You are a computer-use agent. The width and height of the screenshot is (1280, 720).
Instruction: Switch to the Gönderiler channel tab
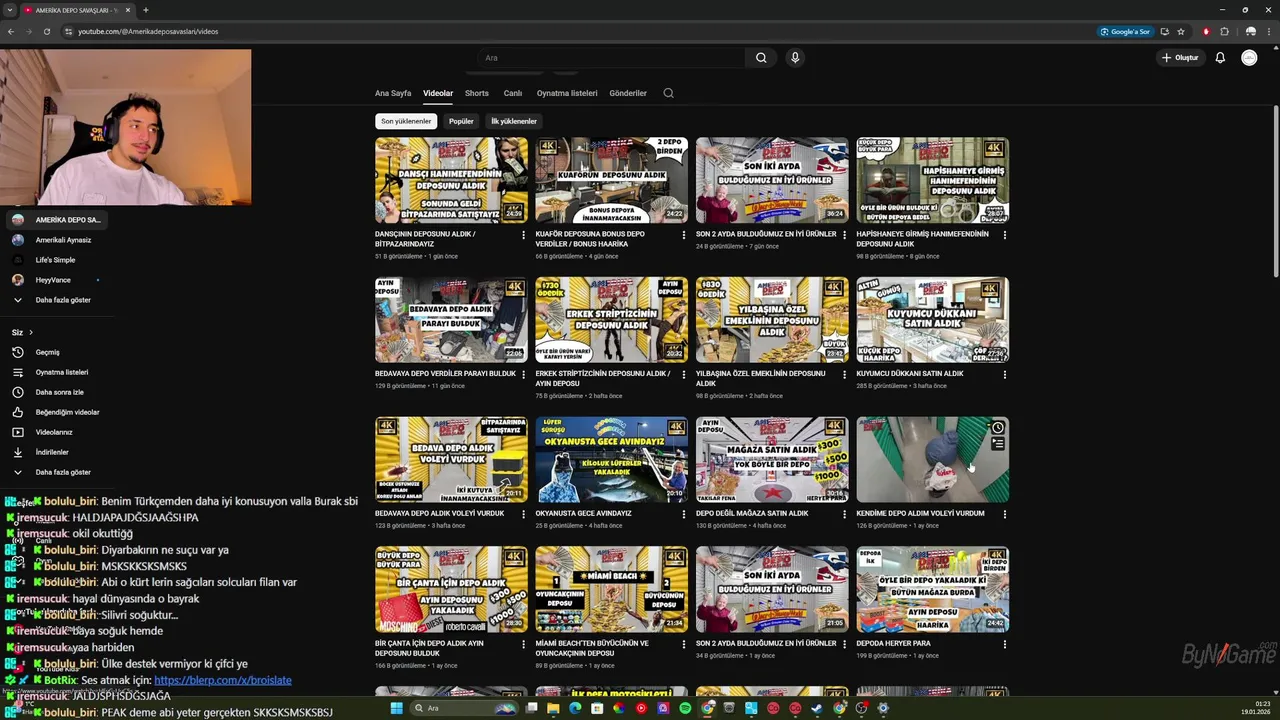[x=628, y=93]
